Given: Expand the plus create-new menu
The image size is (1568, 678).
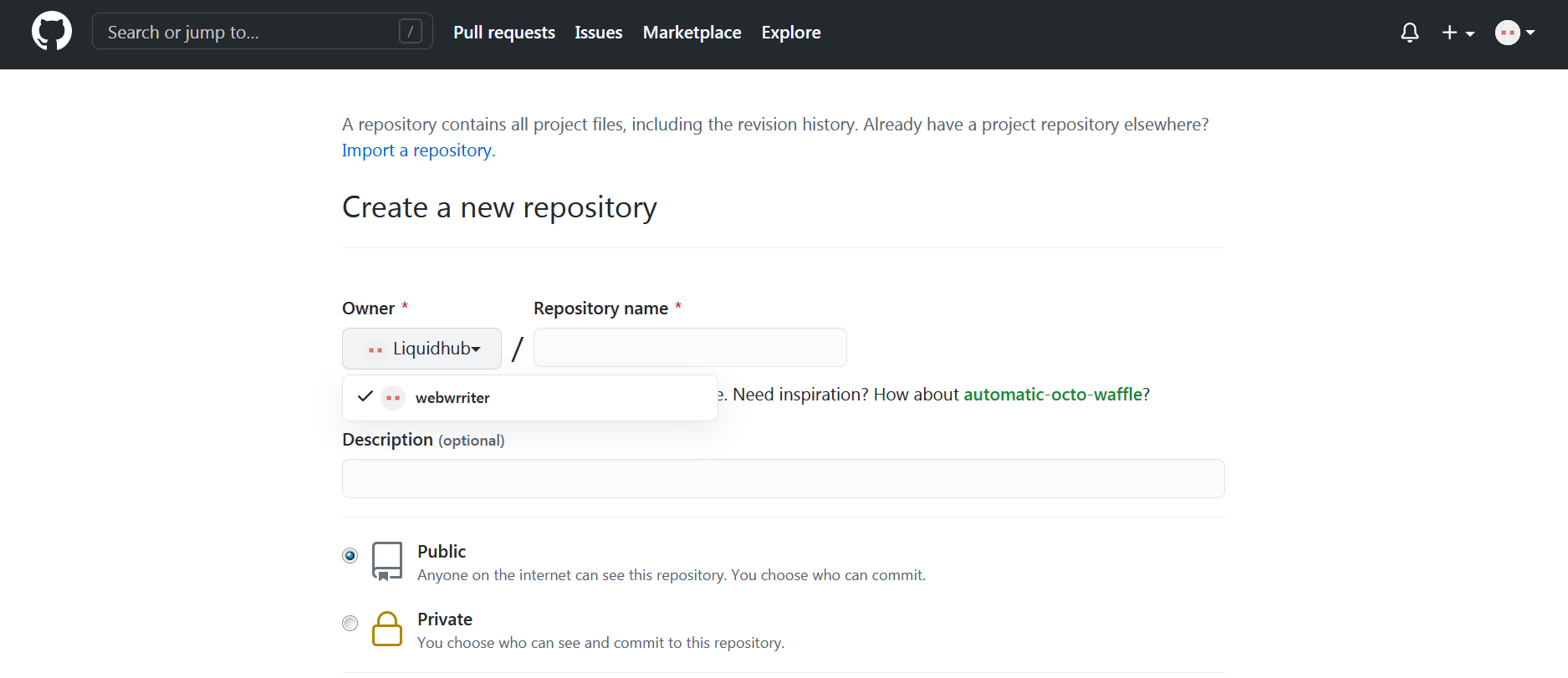Looking at the screenshot, I should click(x=1458, y=33).
